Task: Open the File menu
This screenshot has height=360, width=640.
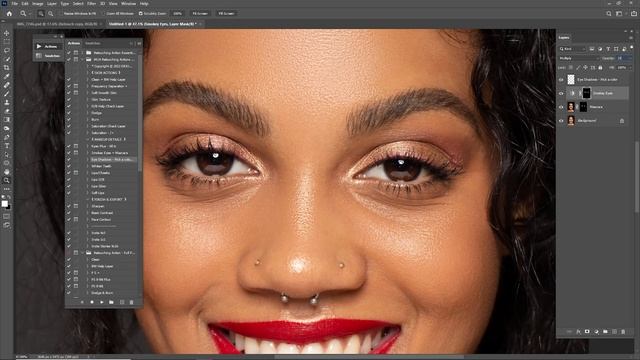Action: [x=15, y=4]
